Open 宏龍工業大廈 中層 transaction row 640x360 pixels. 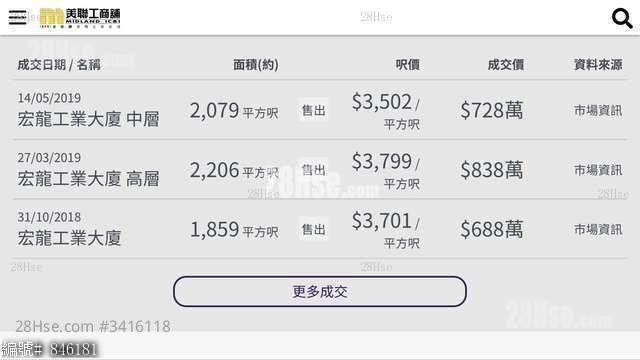(x=320, y=110)
